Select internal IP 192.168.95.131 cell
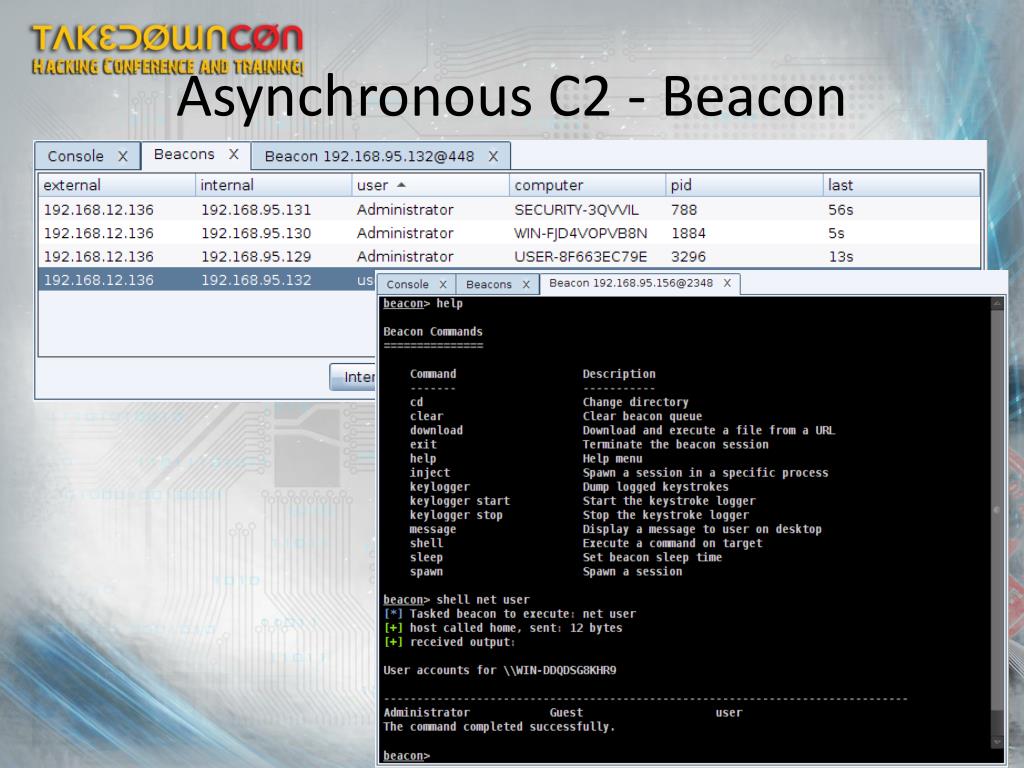Image resolution: width=1024 pixels, height=768 pixels. (256, 210)
